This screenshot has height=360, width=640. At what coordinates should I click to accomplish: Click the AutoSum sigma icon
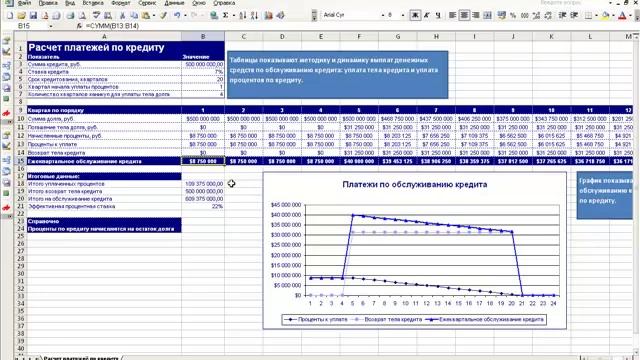click(226, 16)
